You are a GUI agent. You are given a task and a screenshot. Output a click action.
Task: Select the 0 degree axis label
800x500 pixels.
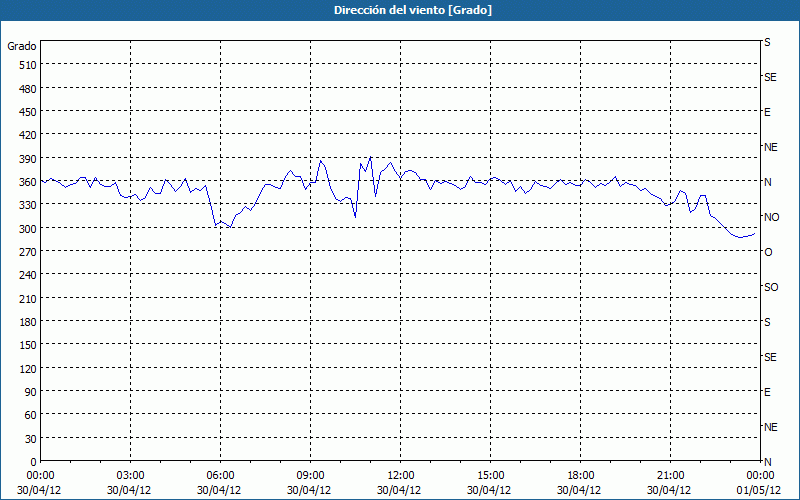pyautogui.click(x=34, y=462)
